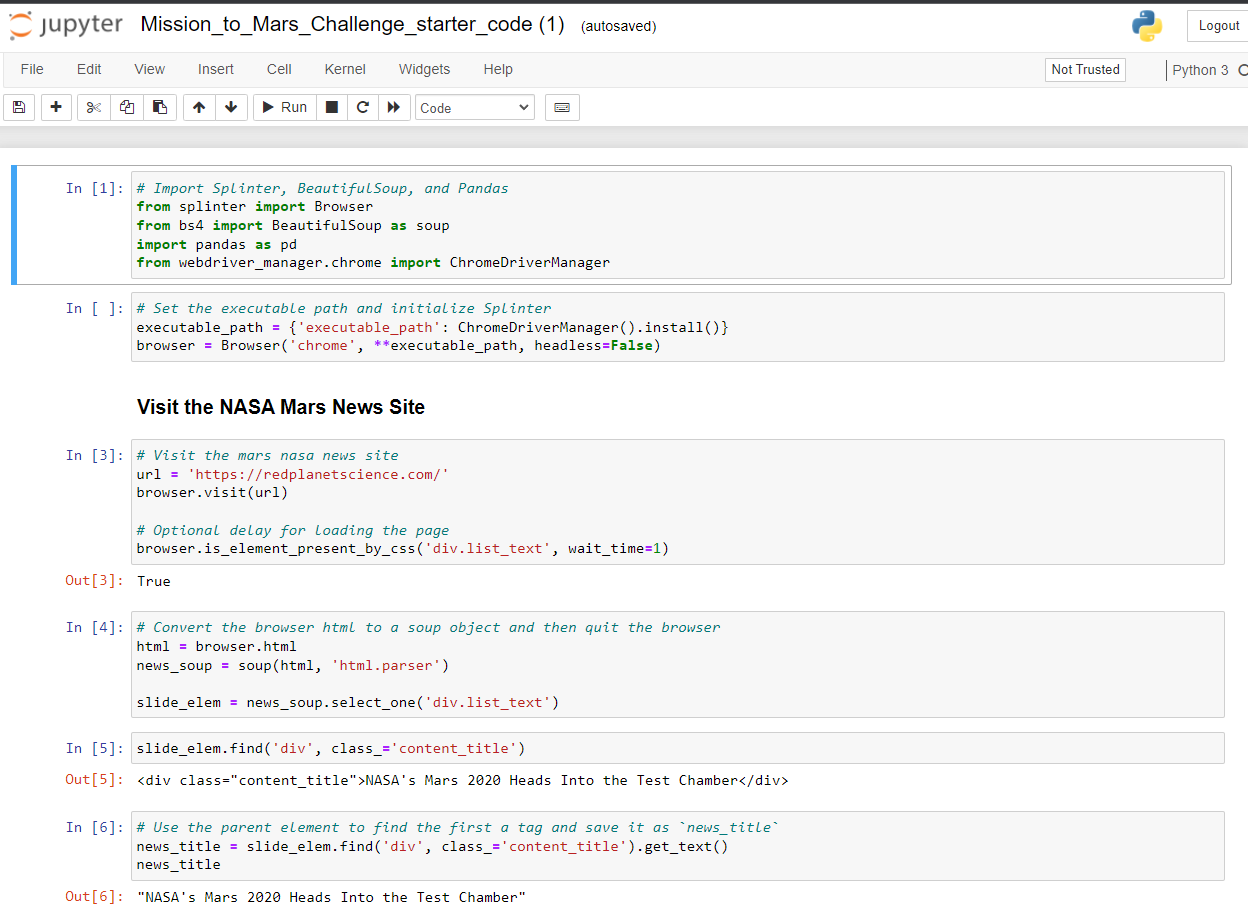Interrupt the kernel with the stop icon
The width and height of the screenshot is (1248, 904).
coord(331,107)
